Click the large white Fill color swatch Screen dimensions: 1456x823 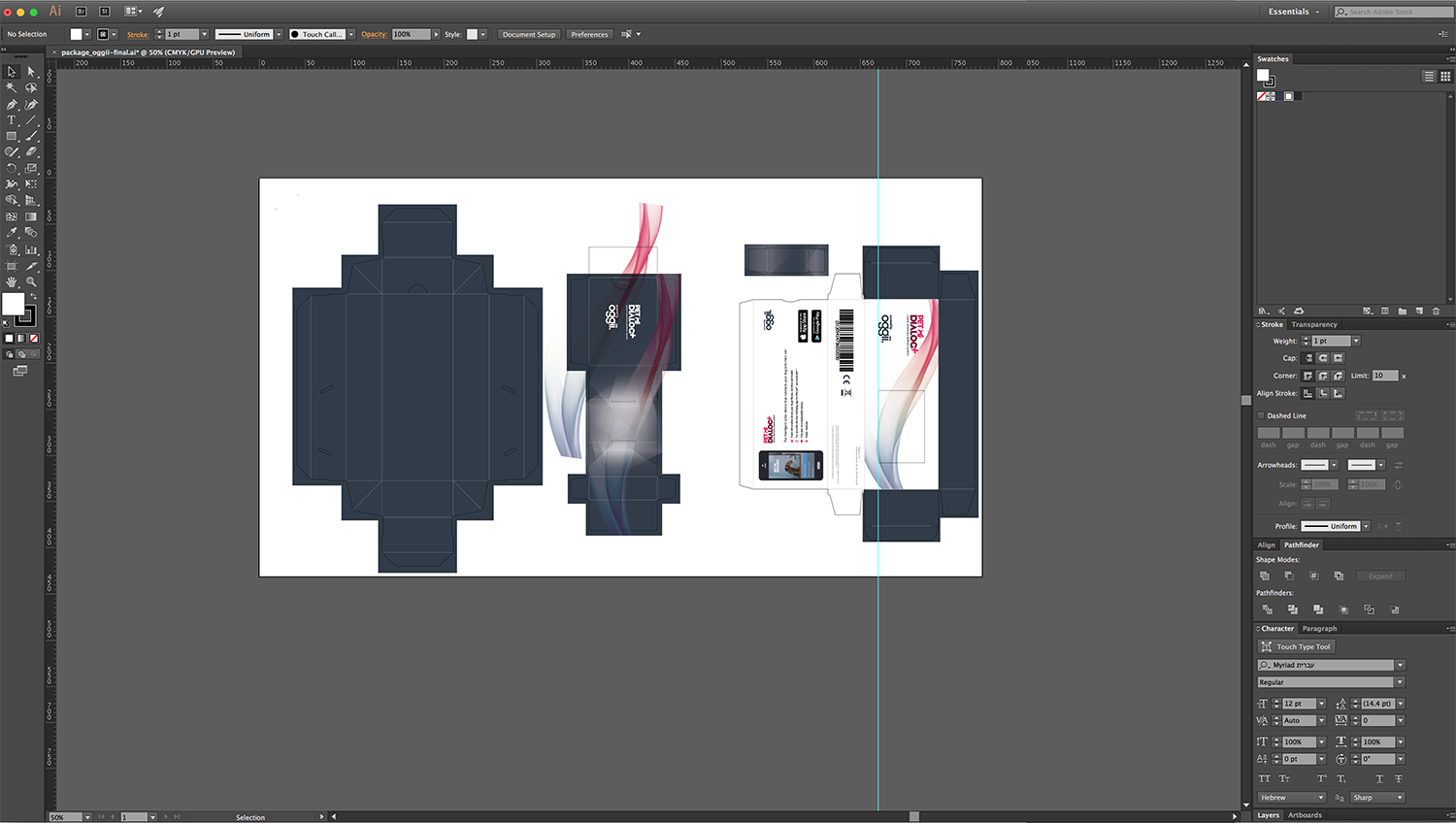tap(13, 305)
